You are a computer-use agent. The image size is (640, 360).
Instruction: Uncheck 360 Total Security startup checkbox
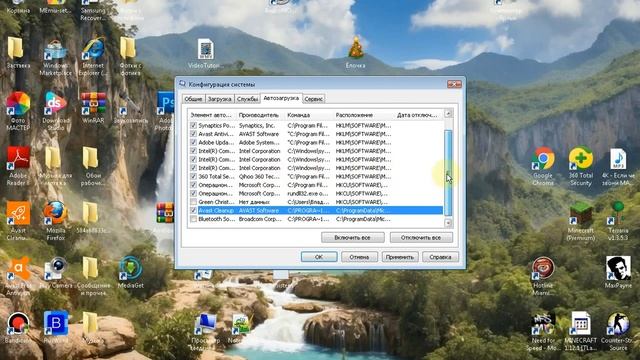pos(193,176)
